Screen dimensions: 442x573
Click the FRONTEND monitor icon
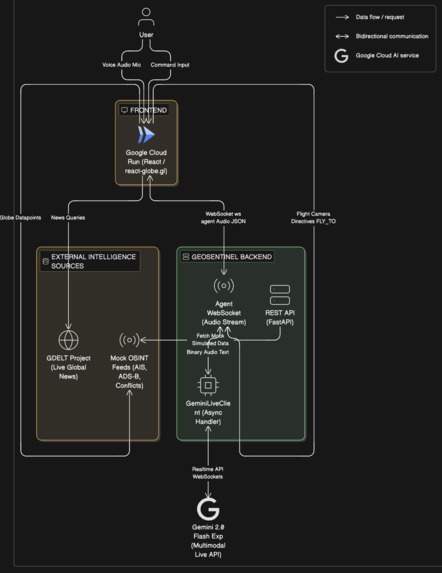click(124, 110)
